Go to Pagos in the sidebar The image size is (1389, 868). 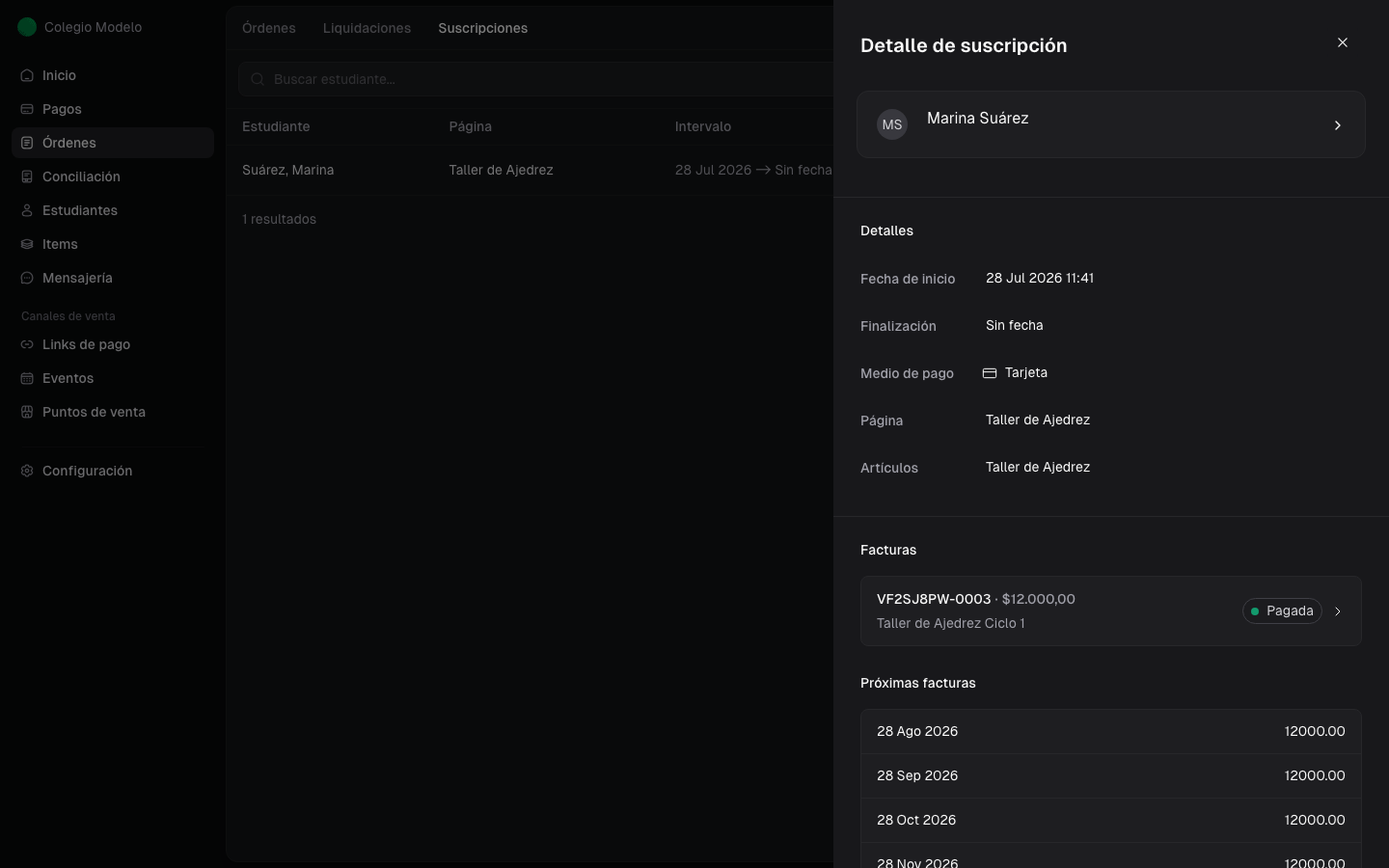(113, 109)
